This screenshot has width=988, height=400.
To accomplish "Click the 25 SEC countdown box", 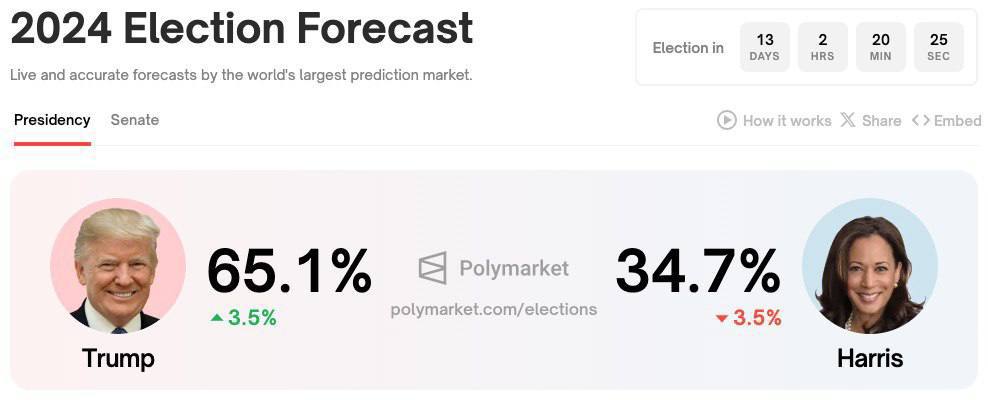I will point(938,47).
